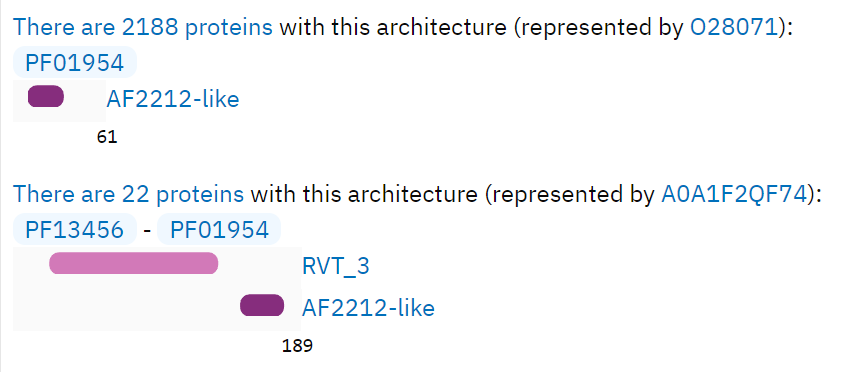
Task: Click the 'with this architecture' text in second entry
Action: (x=364, y=194)
